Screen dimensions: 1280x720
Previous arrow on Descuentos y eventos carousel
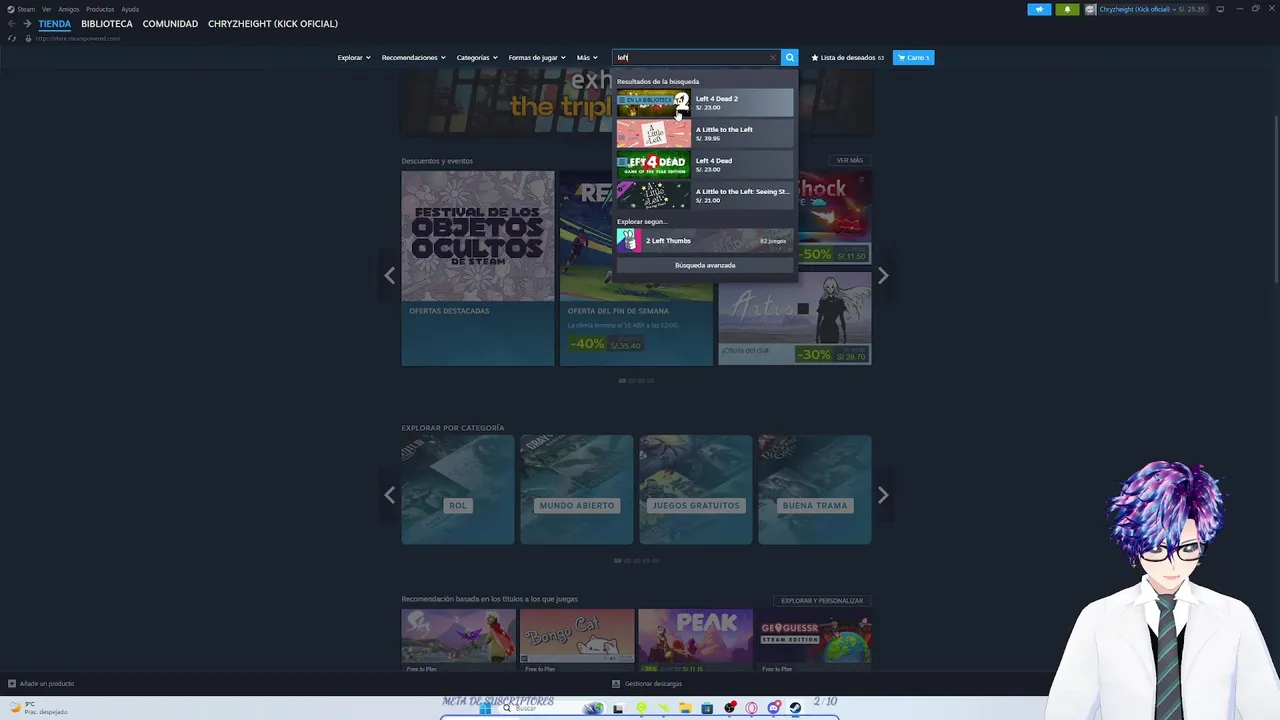(x=390, y=276)
